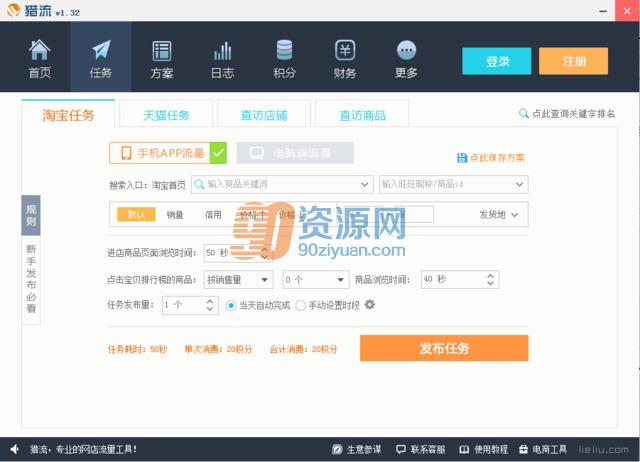Screen dimensions: 640x462
Task: Select the 信用 sort option
Action: click(213, 215)
